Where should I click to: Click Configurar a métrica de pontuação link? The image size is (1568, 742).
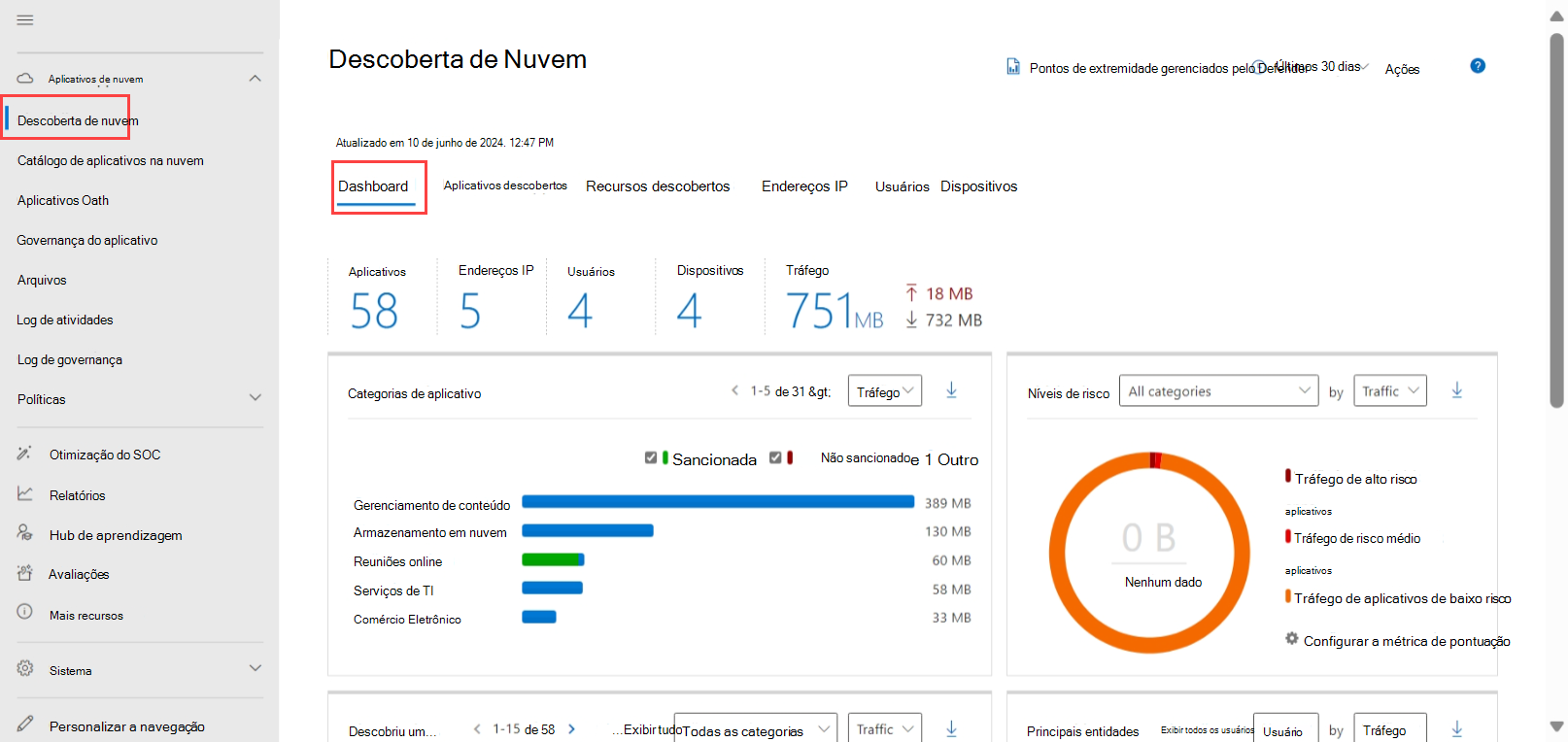click(1406, 641)
